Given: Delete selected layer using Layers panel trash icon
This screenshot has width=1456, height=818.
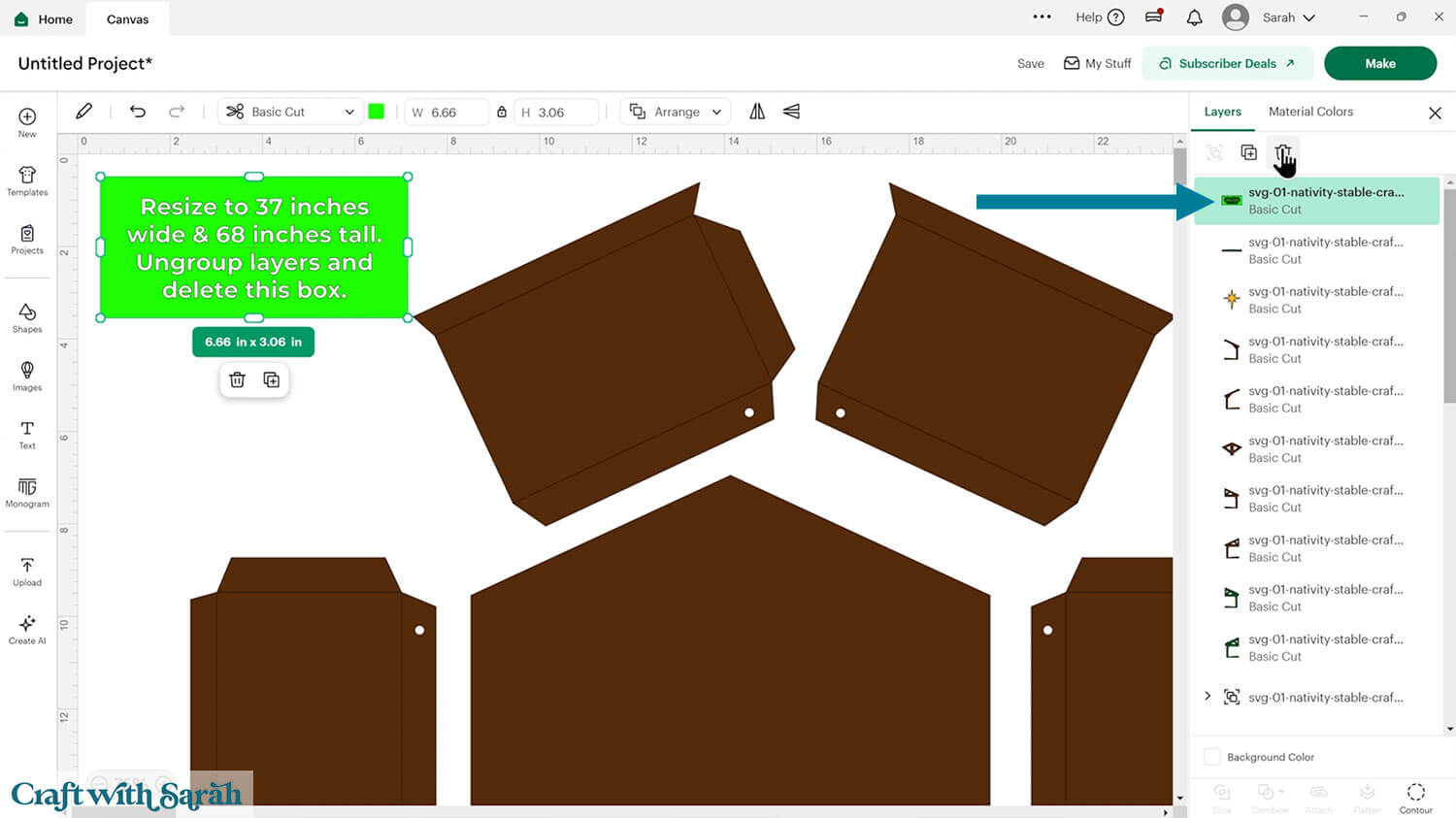Looking at the screenshot, I should (x=1282, y=153).
